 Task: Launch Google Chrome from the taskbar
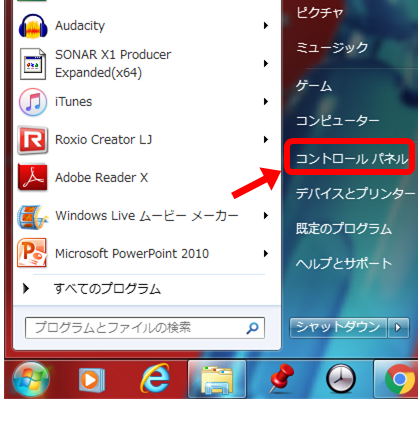[399, 379]
